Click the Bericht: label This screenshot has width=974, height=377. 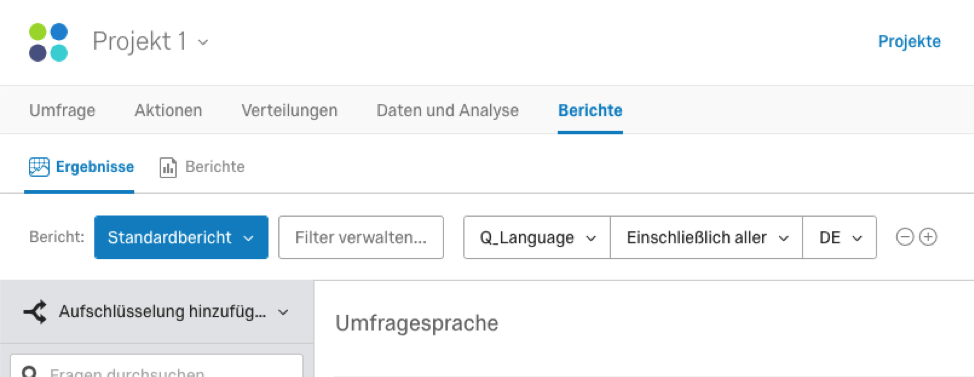[x=57, y=237]
